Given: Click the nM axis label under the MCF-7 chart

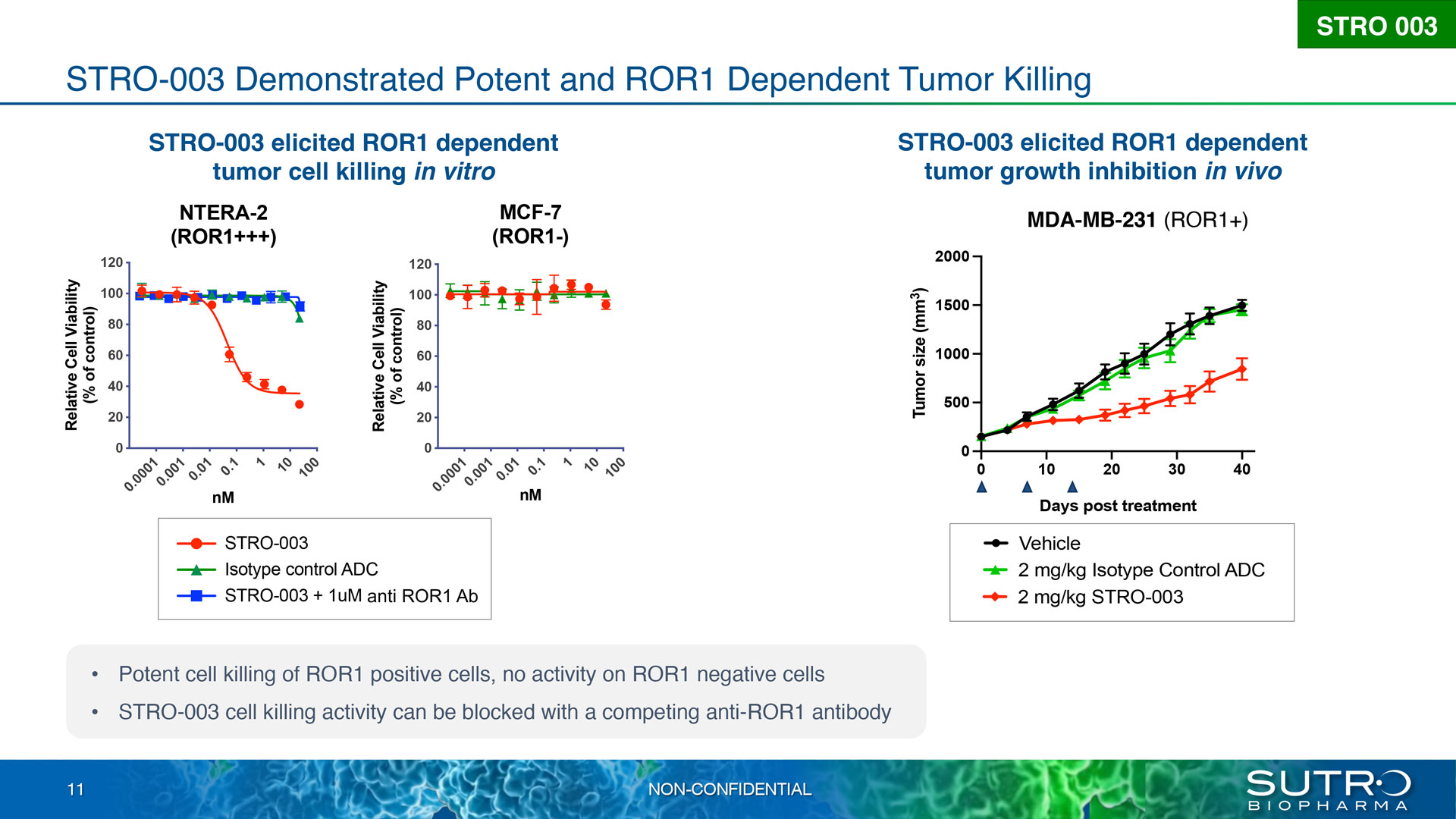Looking at the screenshot, I should pos(531,495).
